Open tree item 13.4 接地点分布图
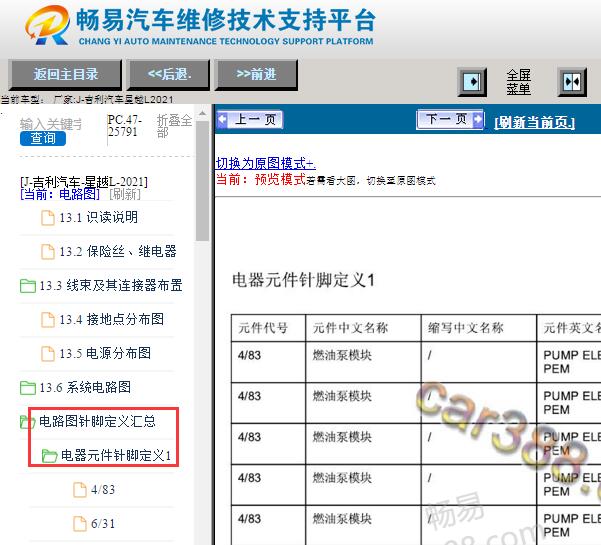This screenshot has height=545, width=601. (112, 320)
